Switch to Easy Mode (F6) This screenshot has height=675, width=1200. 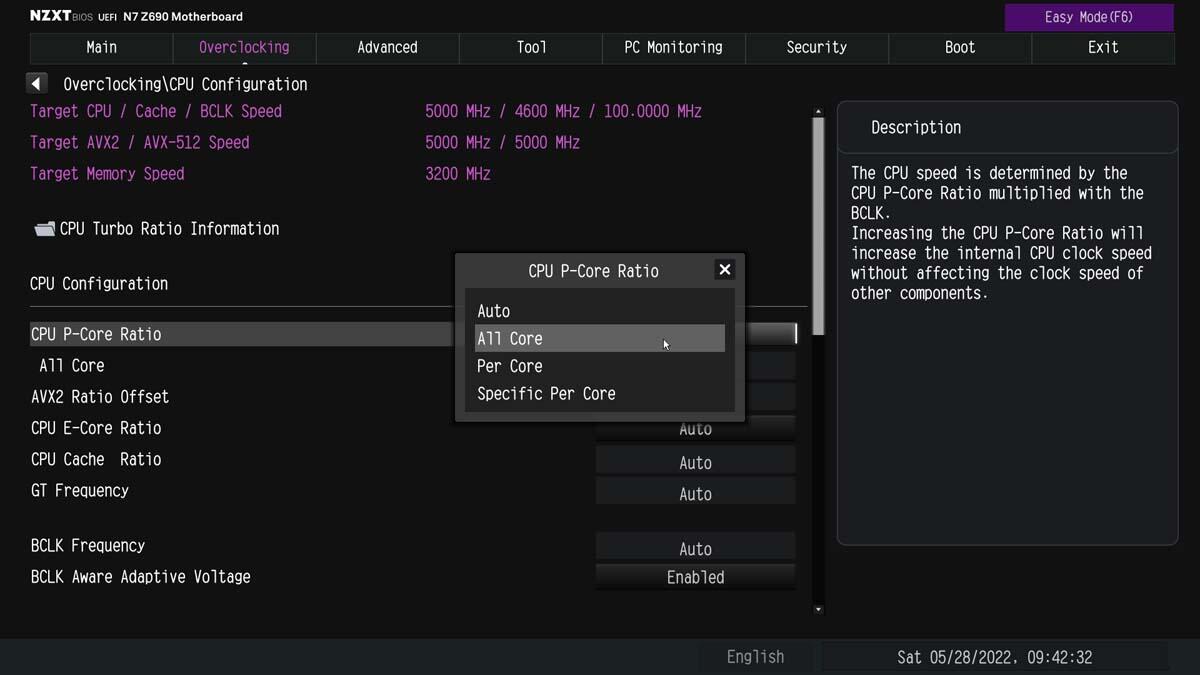[1089, 17]
